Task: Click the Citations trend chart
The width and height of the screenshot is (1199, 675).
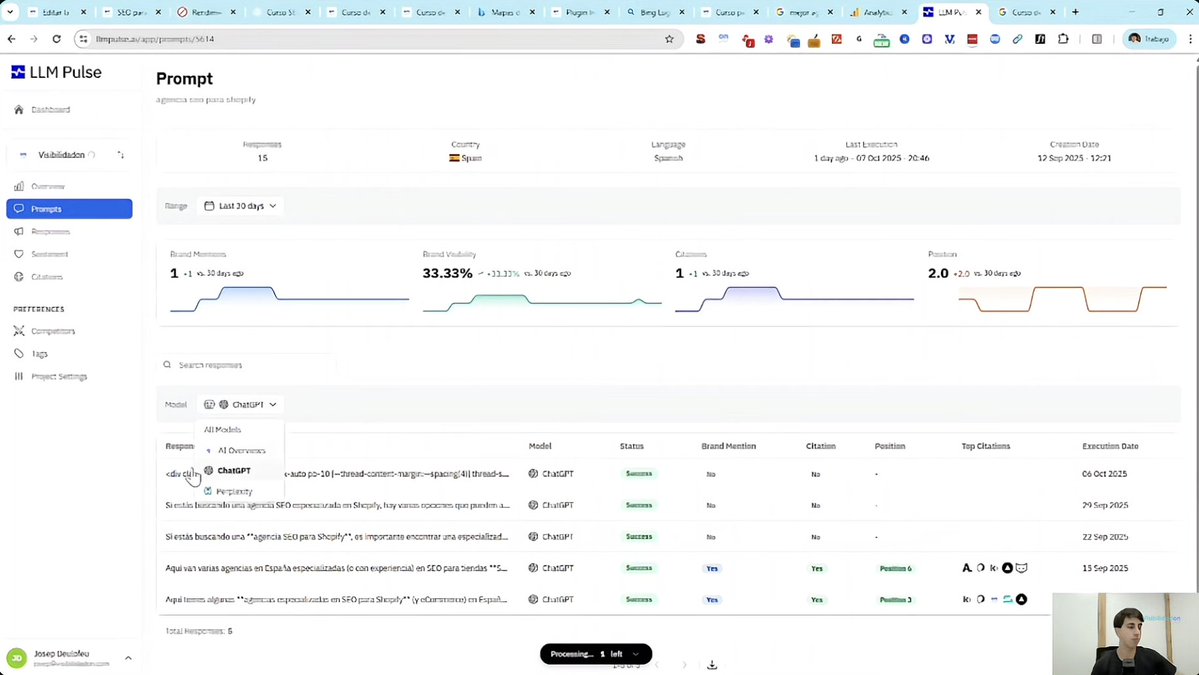Action: 794,299
